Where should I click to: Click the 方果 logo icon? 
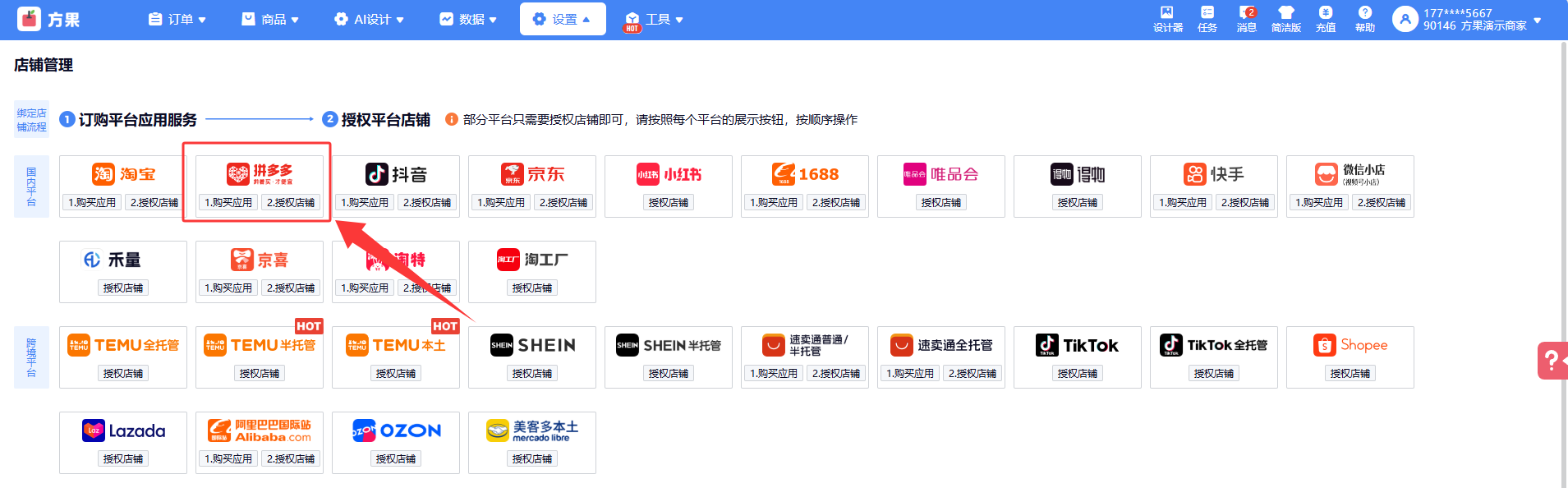pos(30,19)
